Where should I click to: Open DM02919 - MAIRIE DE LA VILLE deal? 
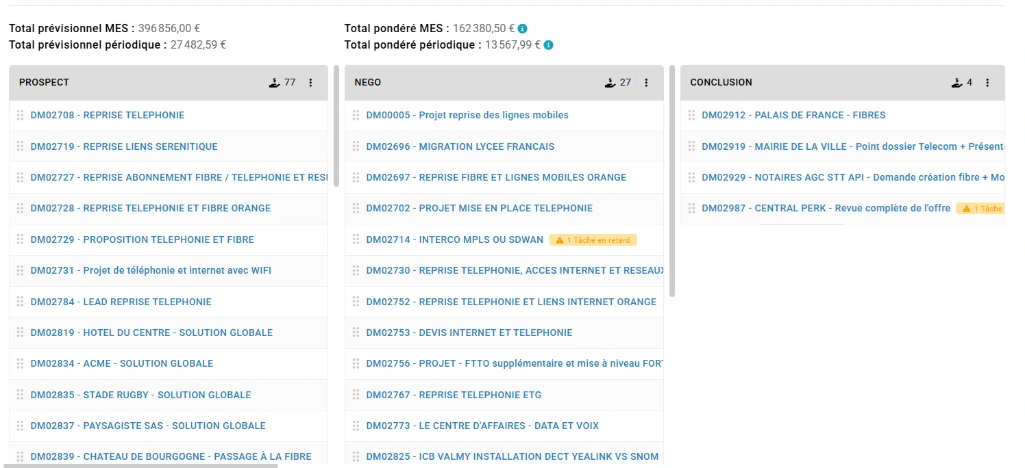[853, 146]
